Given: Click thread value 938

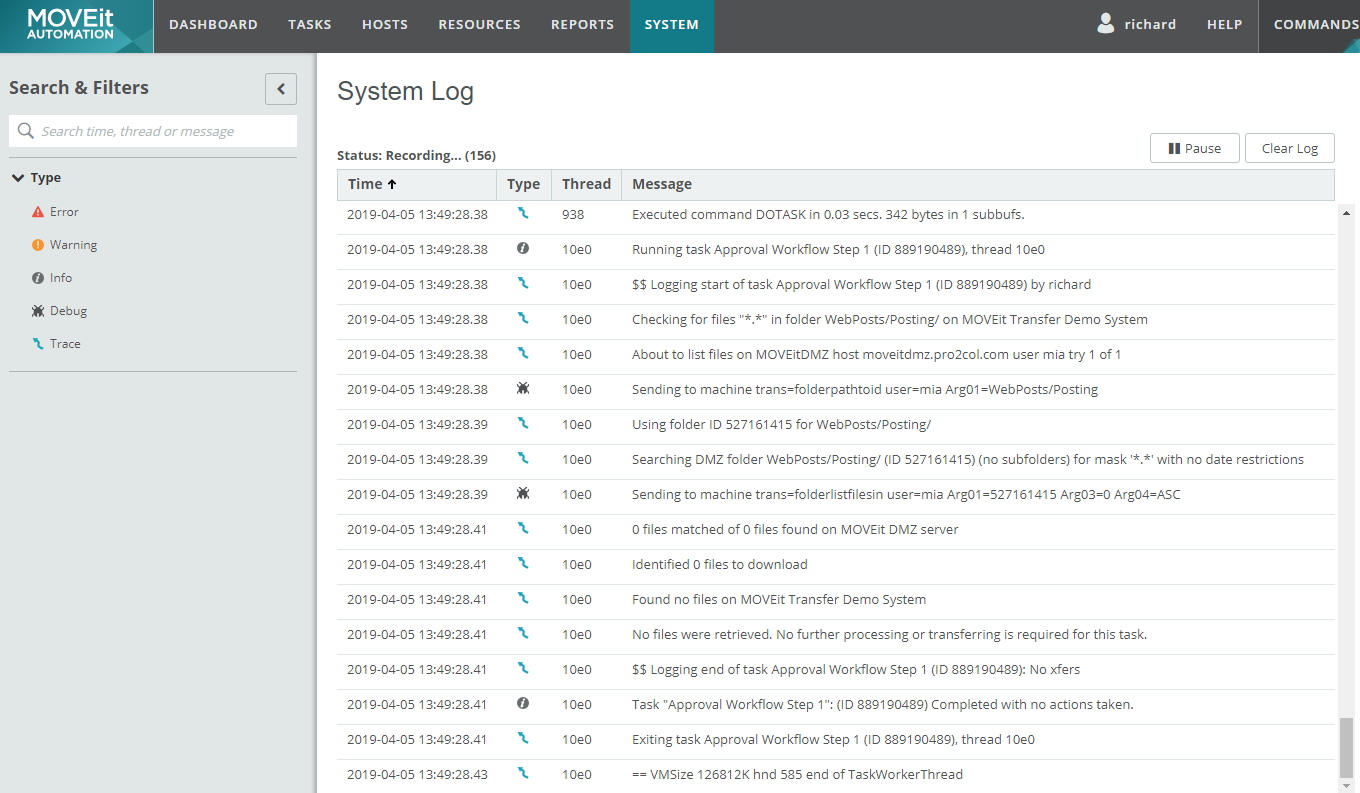Looking at the screenshot, I should pyautogui.click(x=573, y=214).
